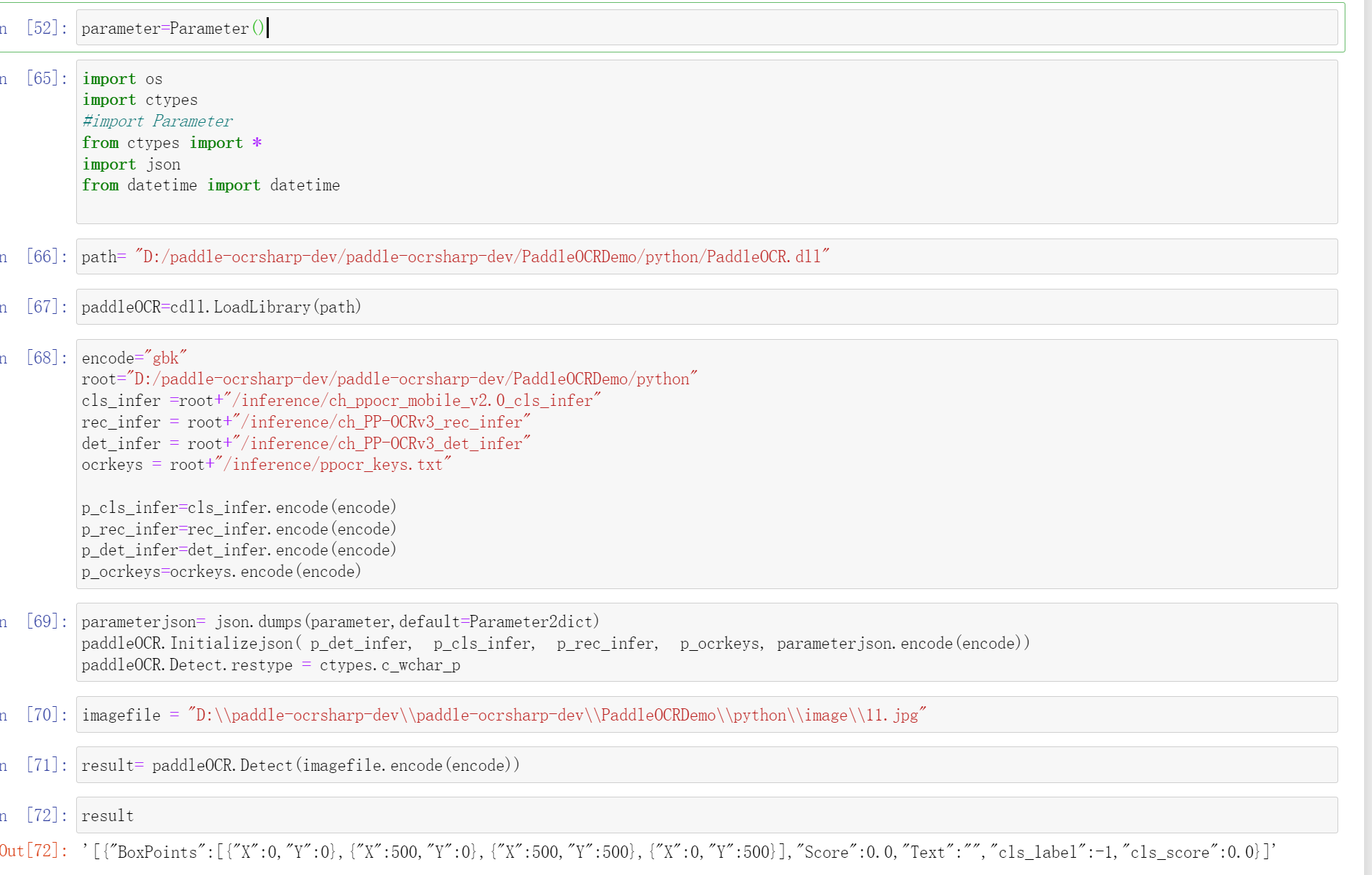Click the import os line
The height and width of the screenshot is (875, 1372).
(122, 78)
